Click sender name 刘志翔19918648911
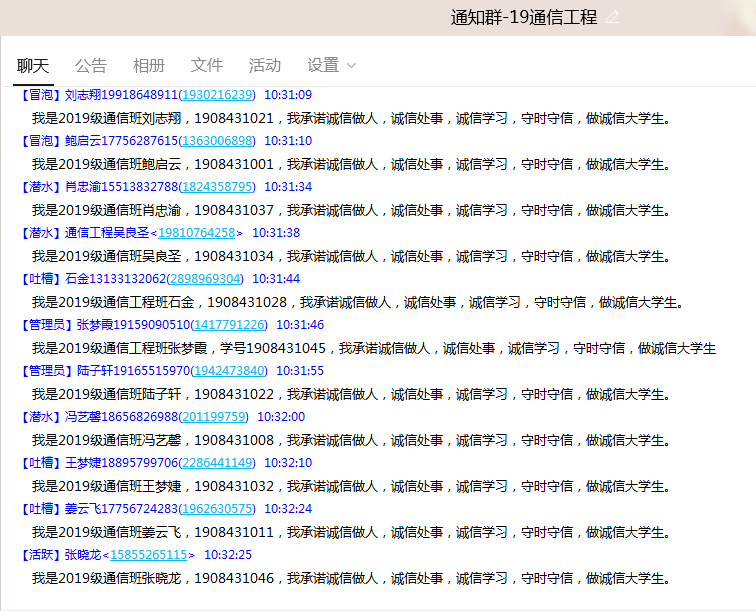756x611 pixels. (x=121, y=95)
